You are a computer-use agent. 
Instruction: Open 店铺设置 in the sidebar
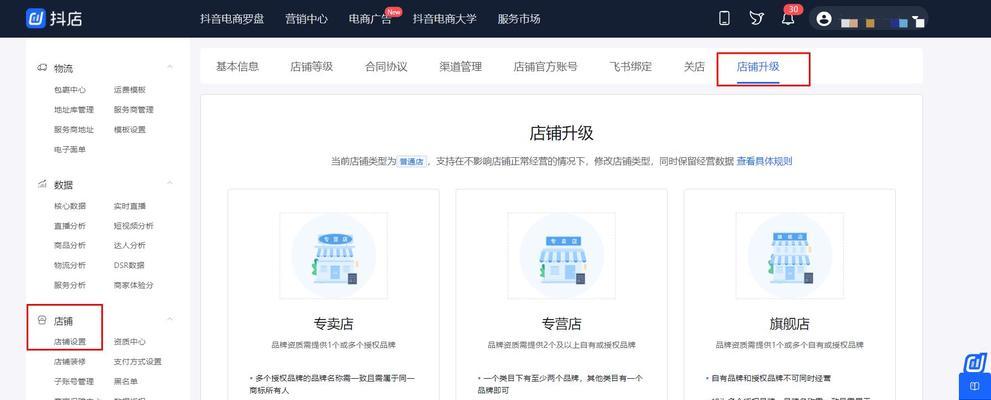coord(70,342)
